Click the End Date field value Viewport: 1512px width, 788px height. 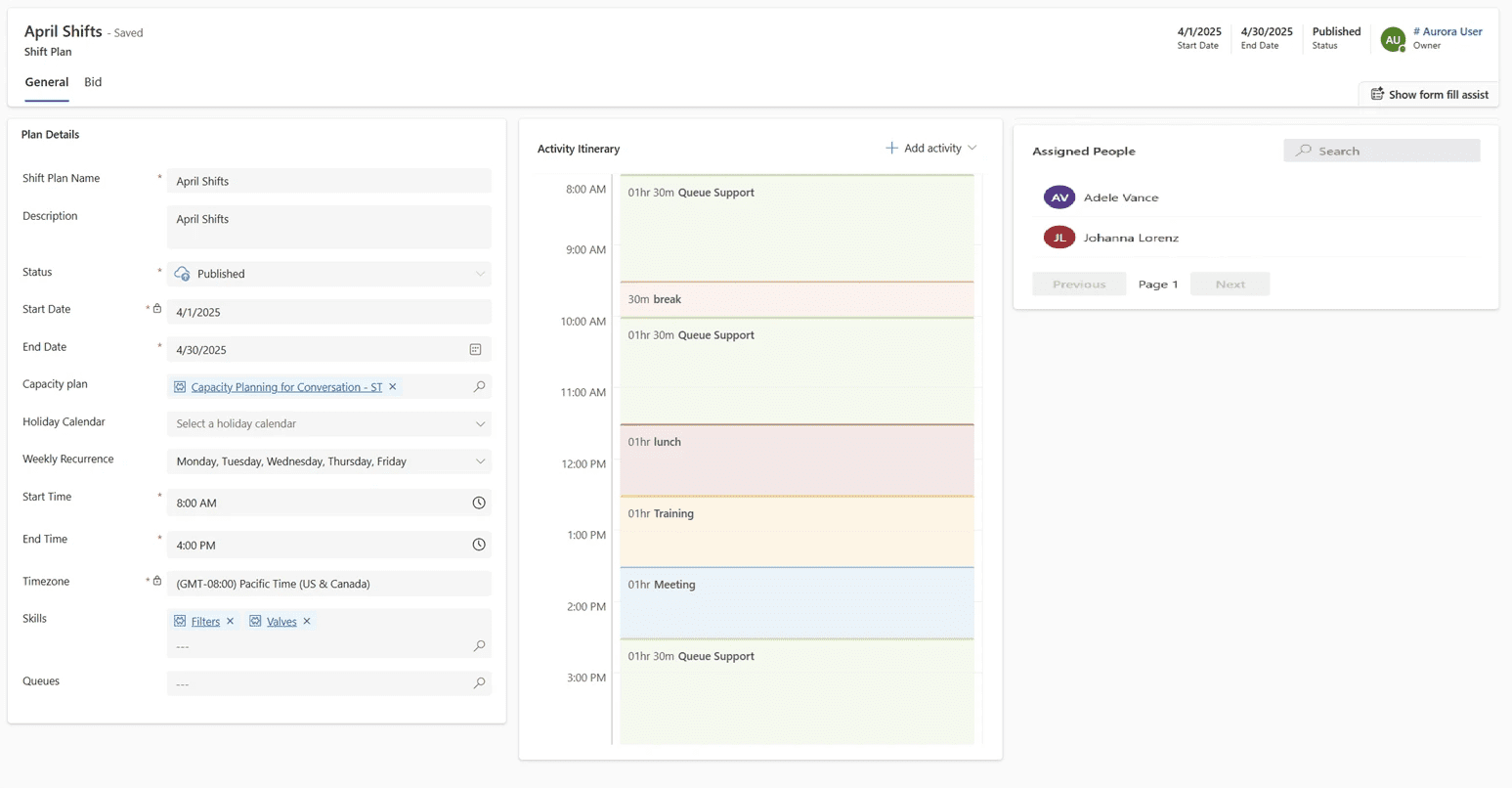(201, 350)
